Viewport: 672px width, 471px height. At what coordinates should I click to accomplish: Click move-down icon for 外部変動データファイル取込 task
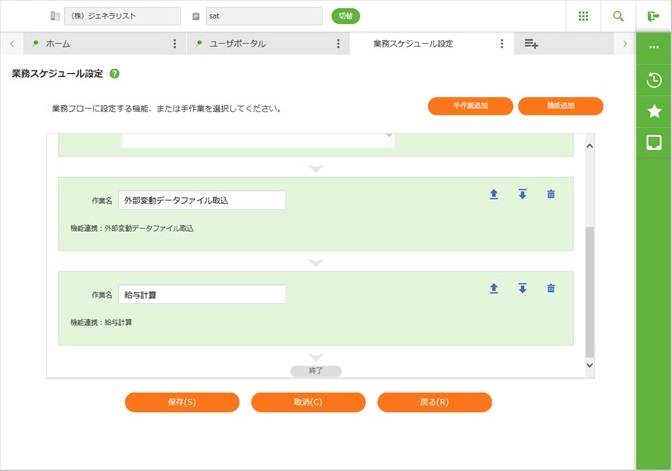pos(522,194)
